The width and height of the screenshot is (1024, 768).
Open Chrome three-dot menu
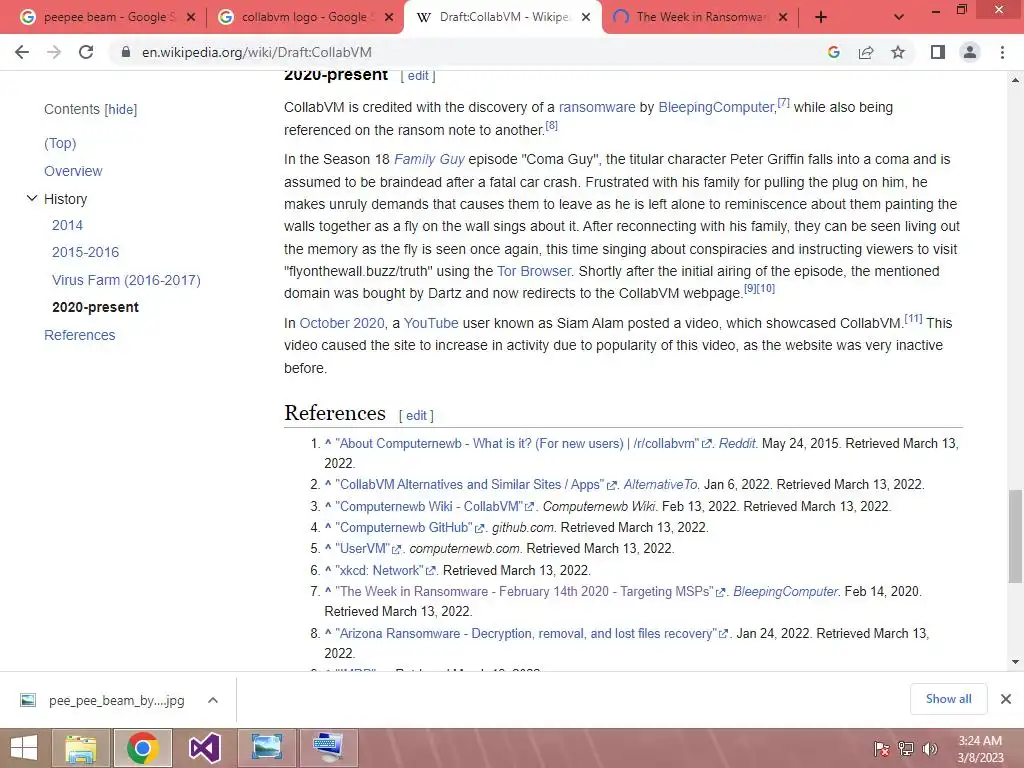(x=1002, y=52)
